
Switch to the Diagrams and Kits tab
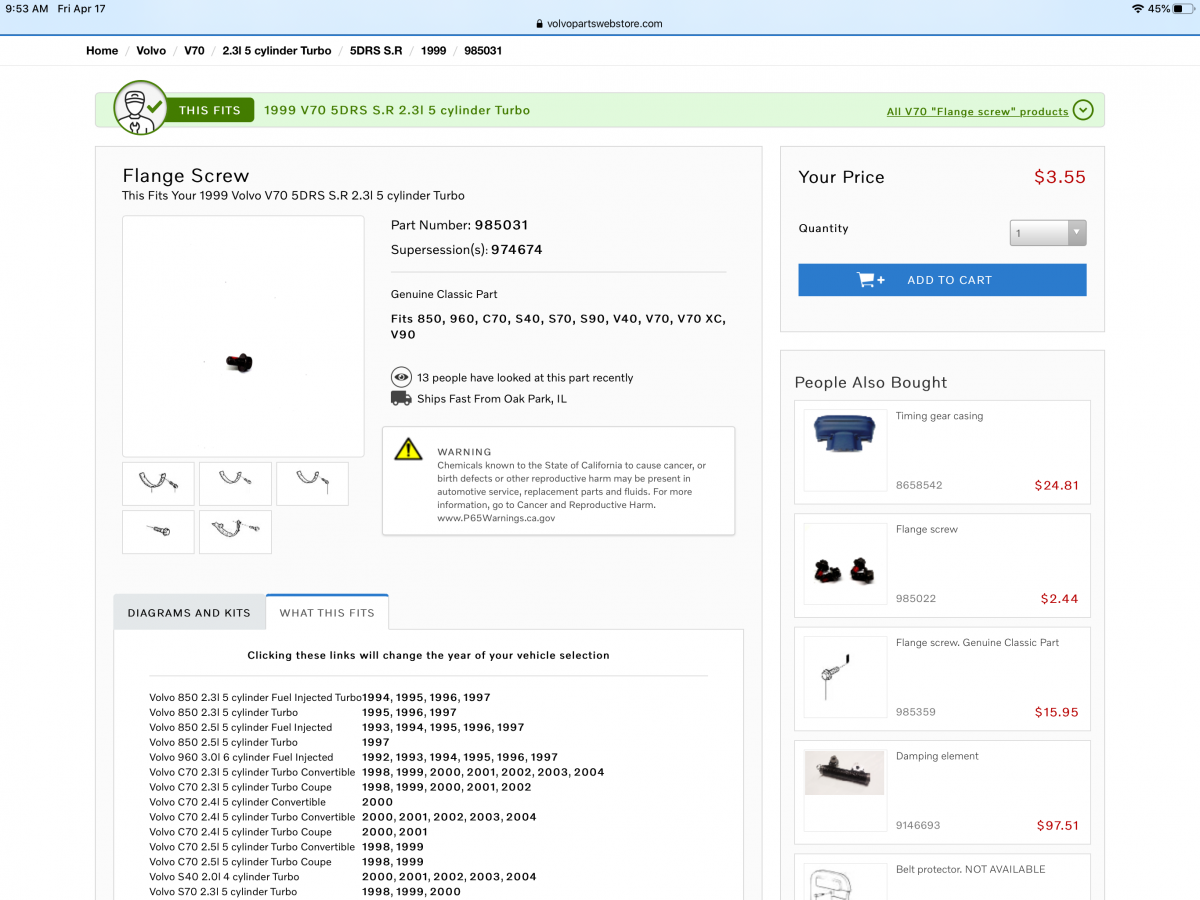(x=189, y=613)
